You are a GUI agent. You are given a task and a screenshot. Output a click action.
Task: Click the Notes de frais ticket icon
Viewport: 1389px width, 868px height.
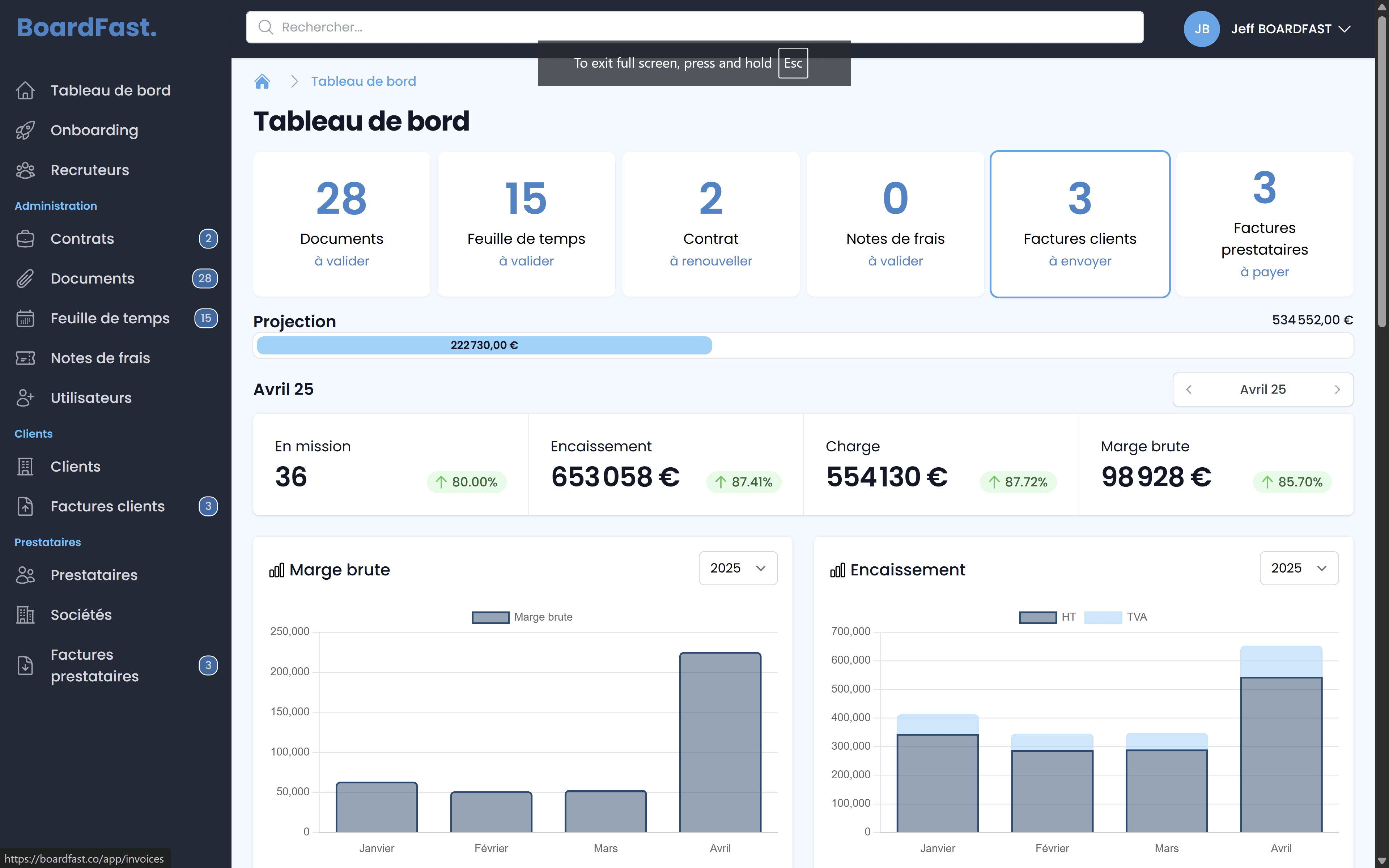click(x=25, y=358)
